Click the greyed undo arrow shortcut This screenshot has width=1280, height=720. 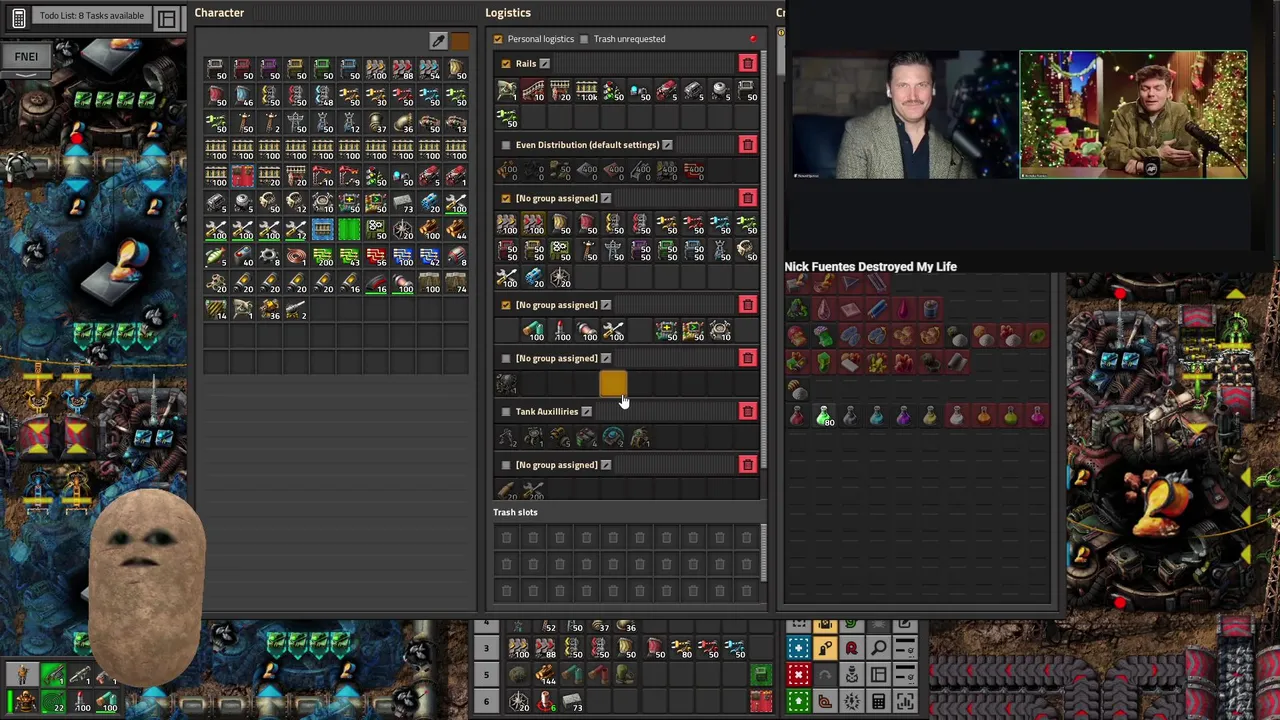(825, 675)
